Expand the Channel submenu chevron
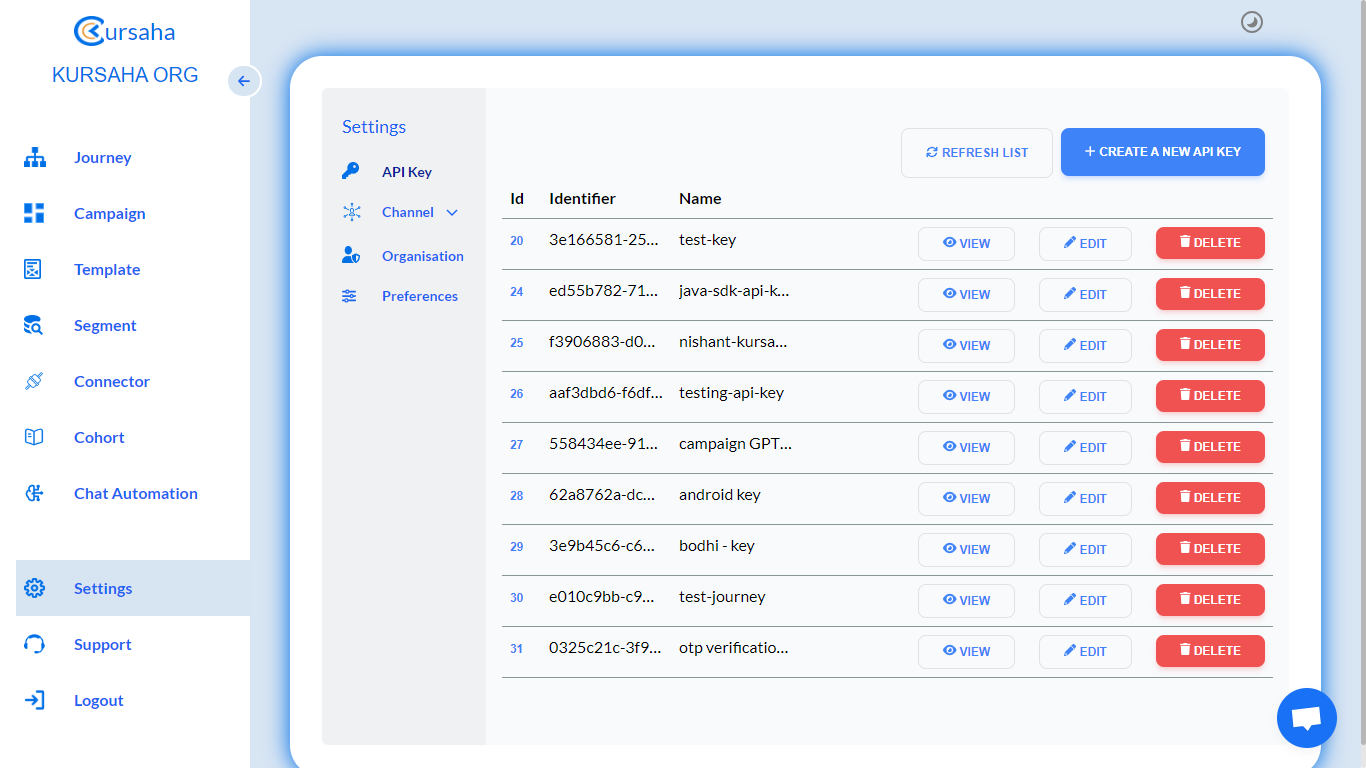 [x=452, y=212]
